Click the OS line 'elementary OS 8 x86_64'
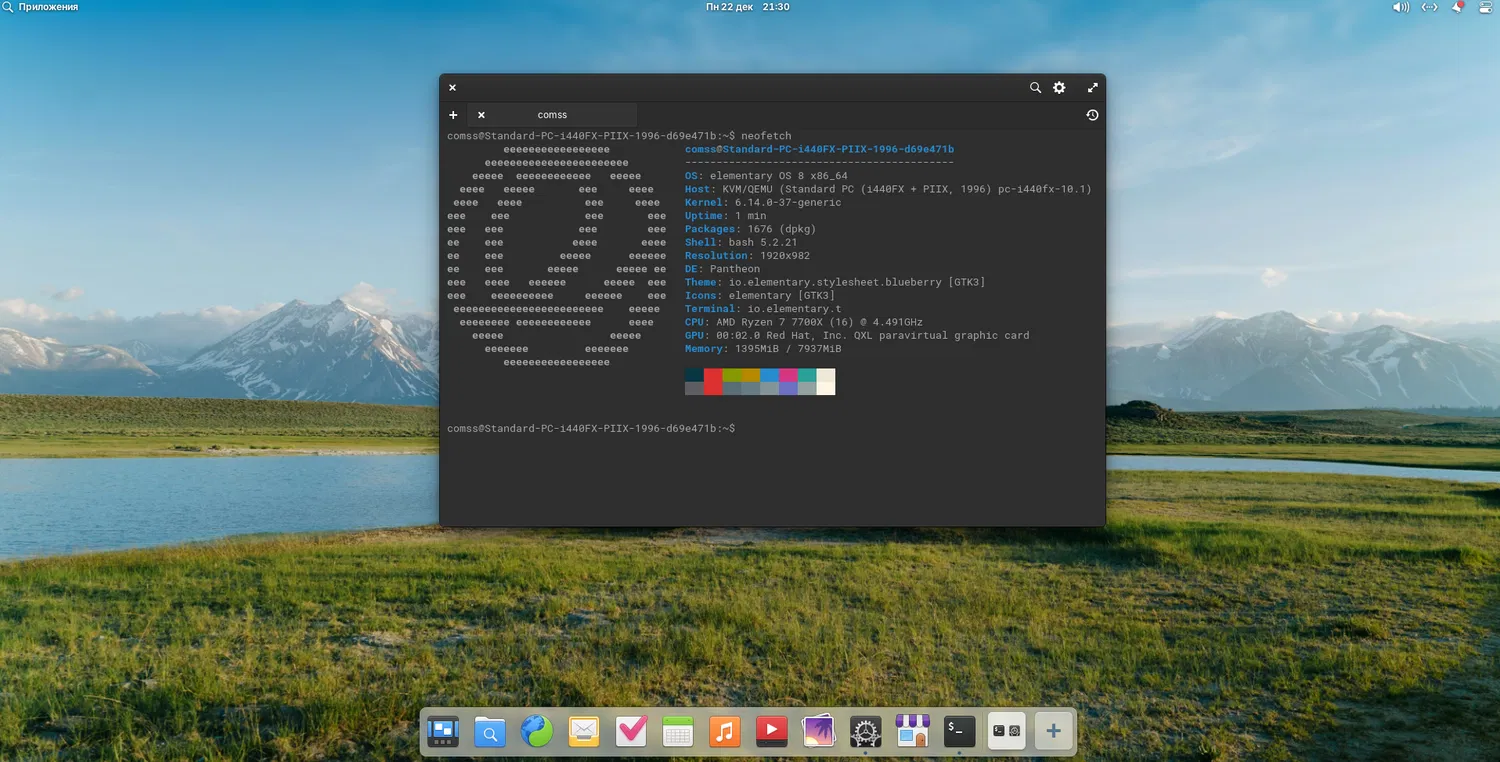 coord(766,176)
